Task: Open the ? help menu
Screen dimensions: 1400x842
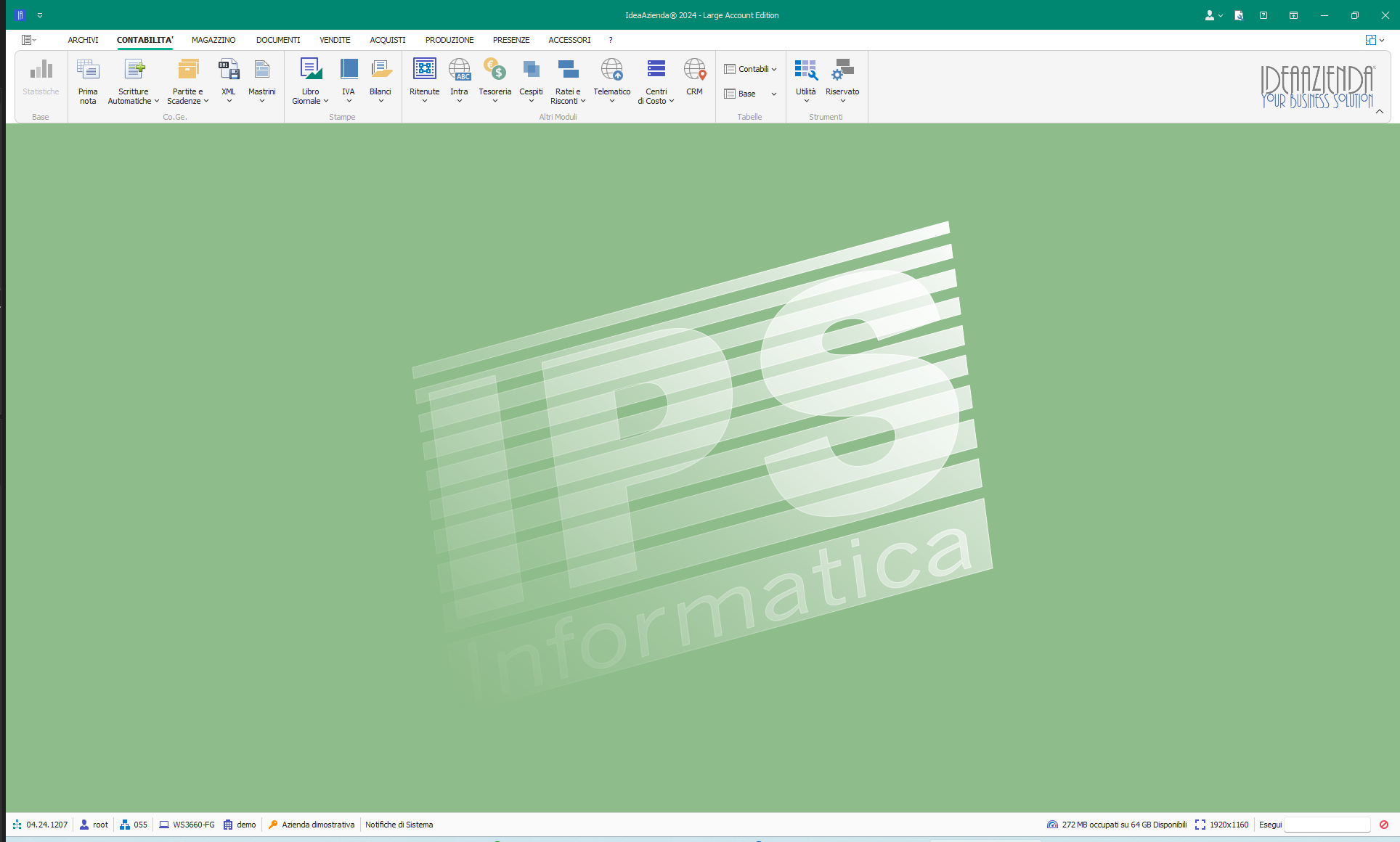Action: point(611,40)
